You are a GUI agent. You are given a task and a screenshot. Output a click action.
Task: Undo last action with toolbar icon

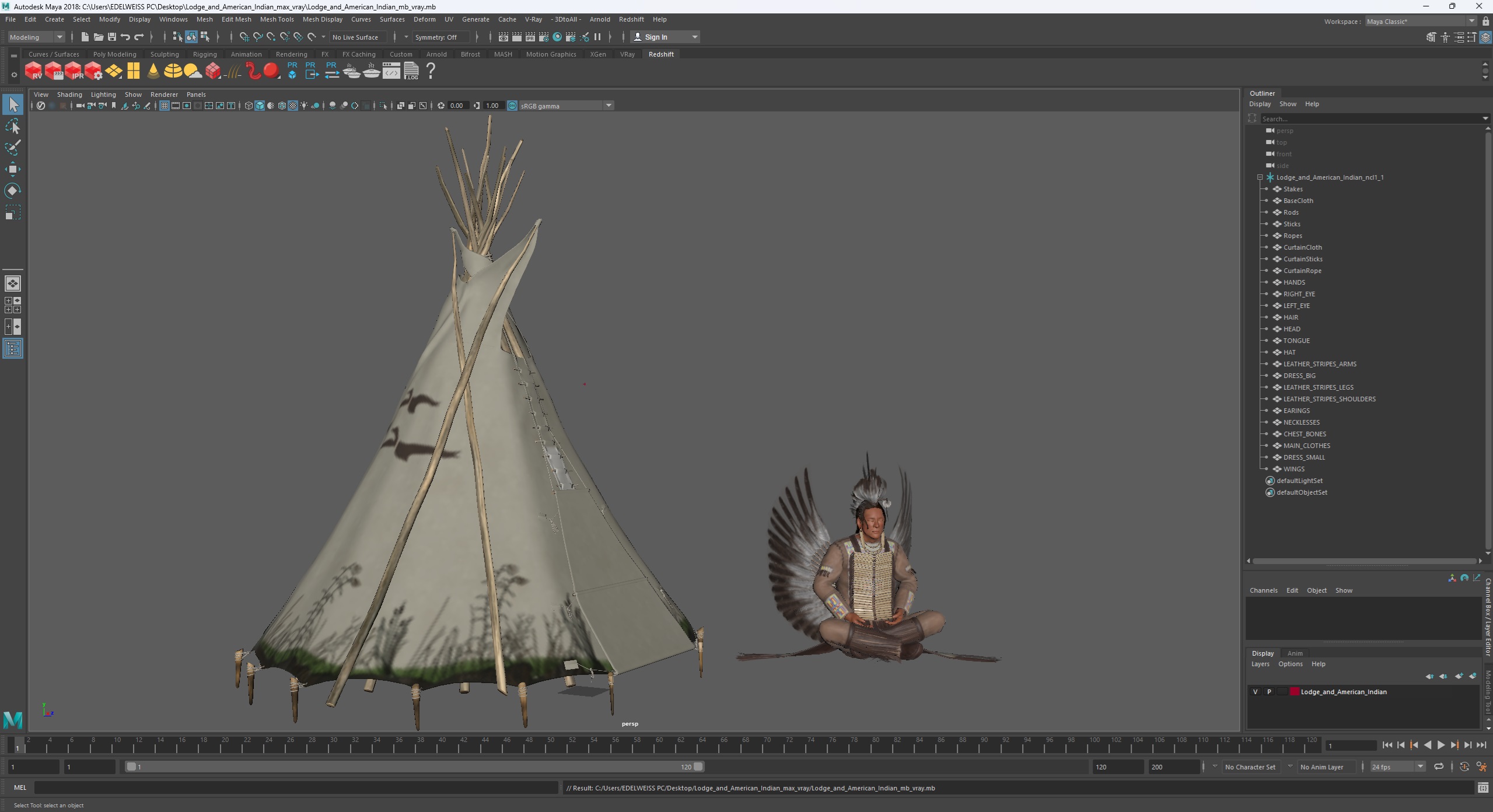click(x=125, y=37)
